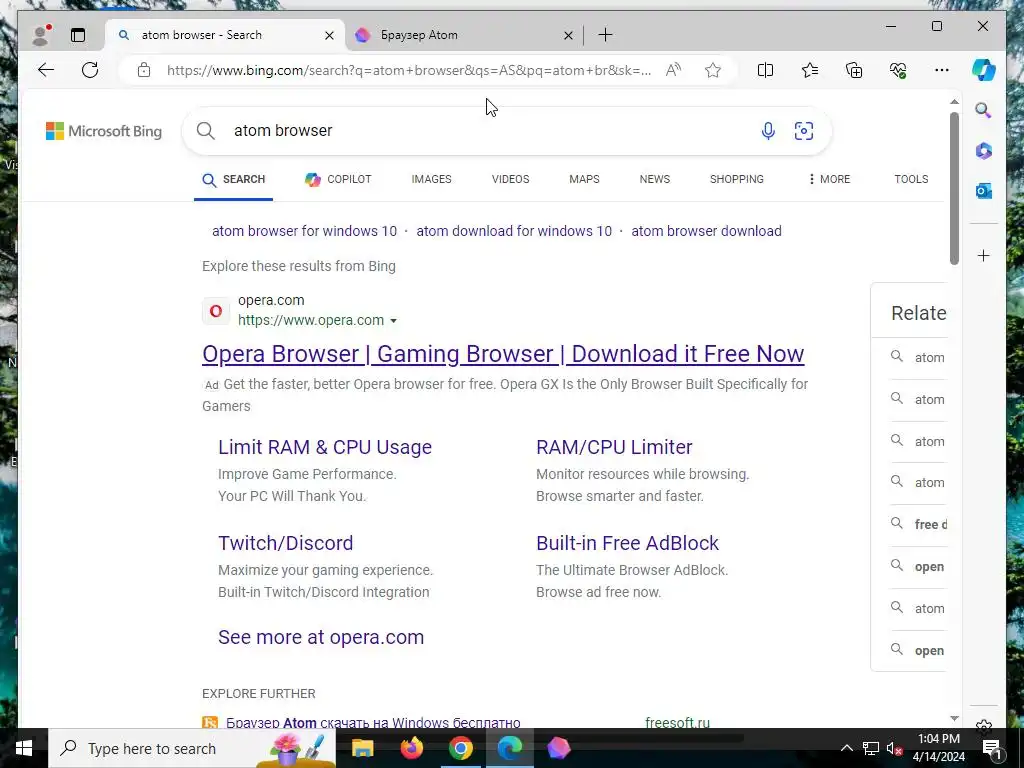The height and width of the screenshot is (768, 1024).
Task: Open the News results tab
Action: click(654, 179)
